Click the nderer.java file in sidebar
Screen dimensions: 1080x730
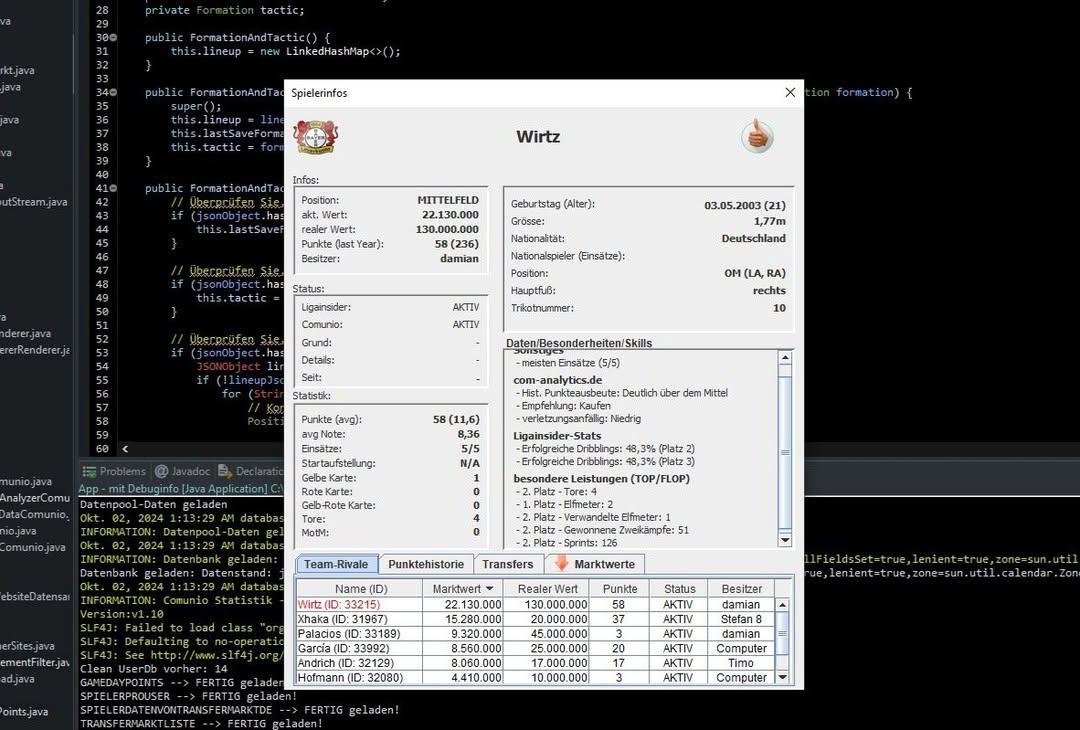click(25, 333)
